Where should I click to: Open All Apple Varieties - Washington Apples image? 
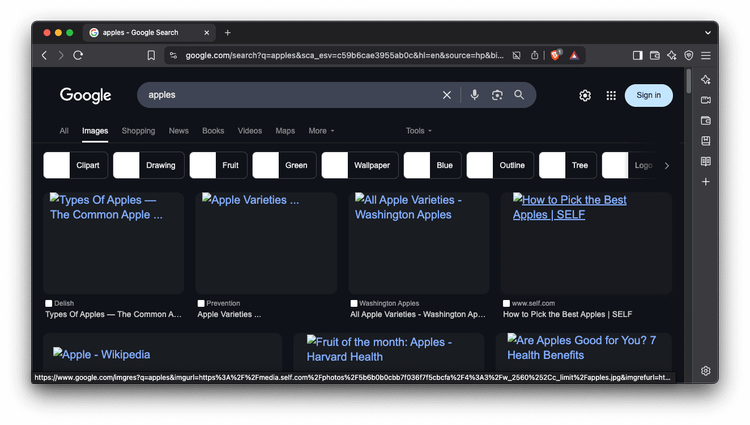419,243
